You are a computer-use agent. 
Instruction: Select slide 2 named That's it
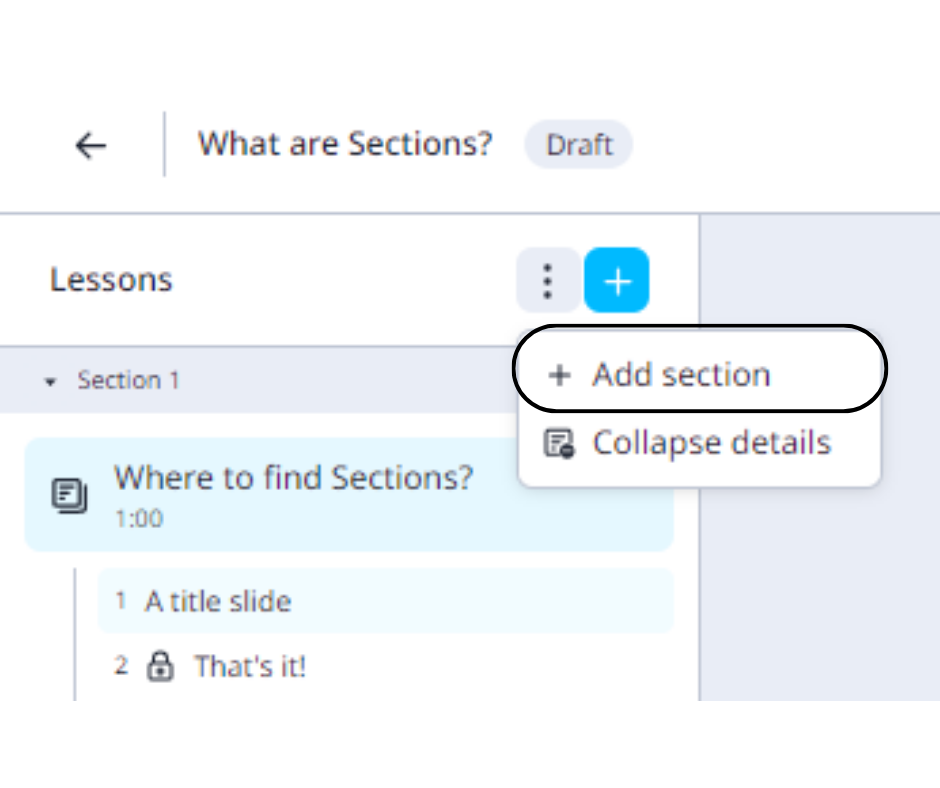tap(249, 666)
